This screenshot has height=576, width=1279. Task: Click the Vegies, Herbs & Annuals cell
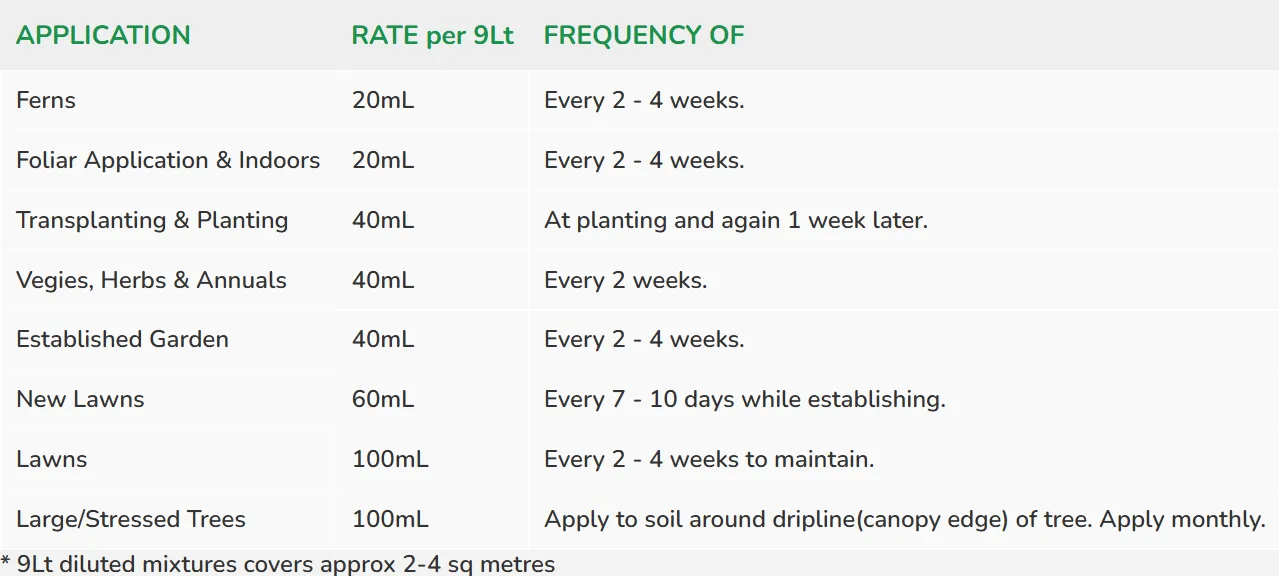tap(151, 280)
